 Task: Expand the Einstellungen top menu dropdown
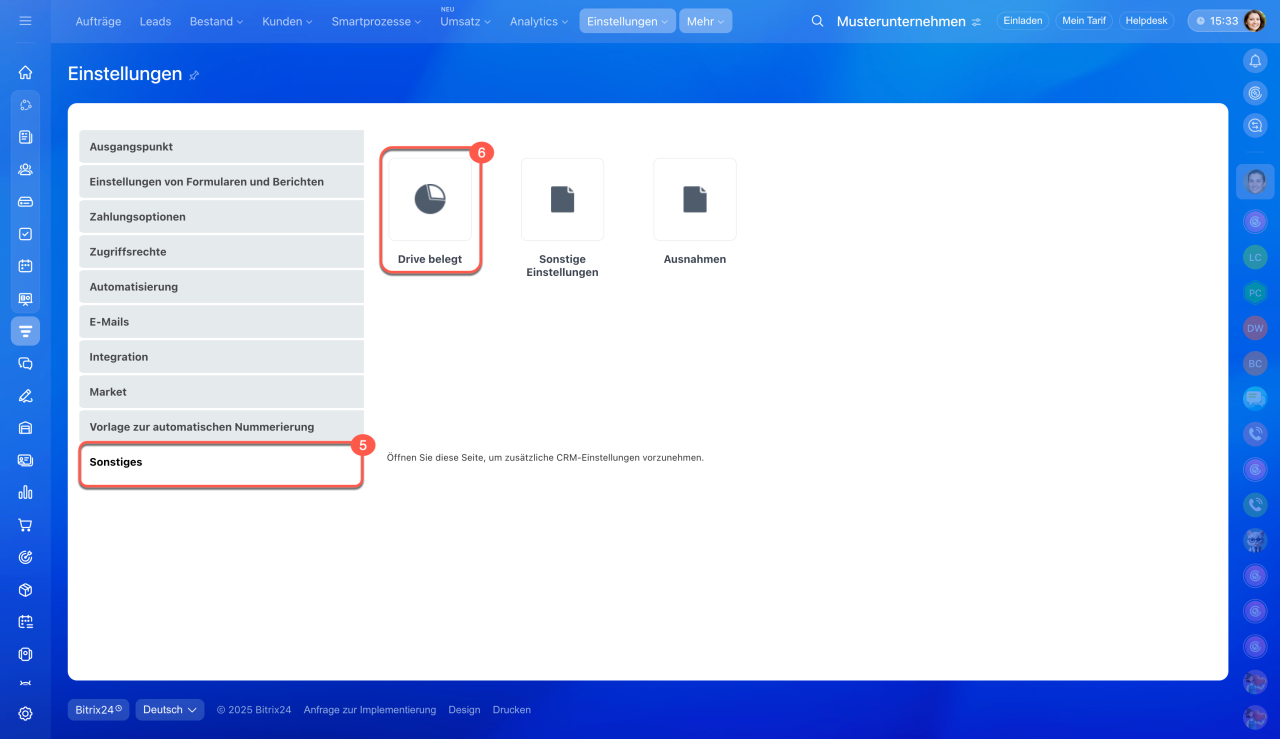[627, 21]
